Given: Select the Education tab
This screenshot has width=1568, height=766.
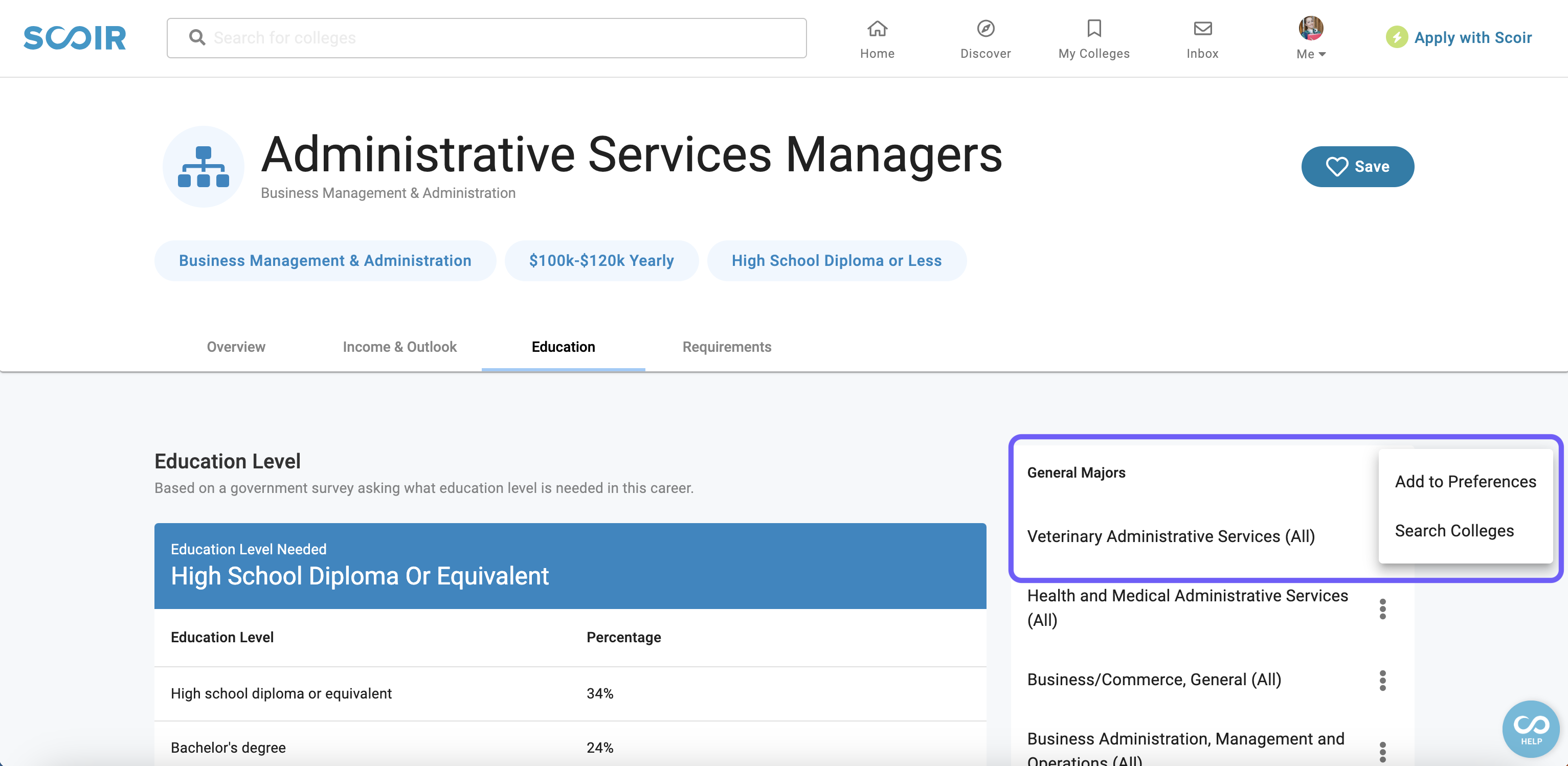Looking at the screenshot, I should [564, 347].
